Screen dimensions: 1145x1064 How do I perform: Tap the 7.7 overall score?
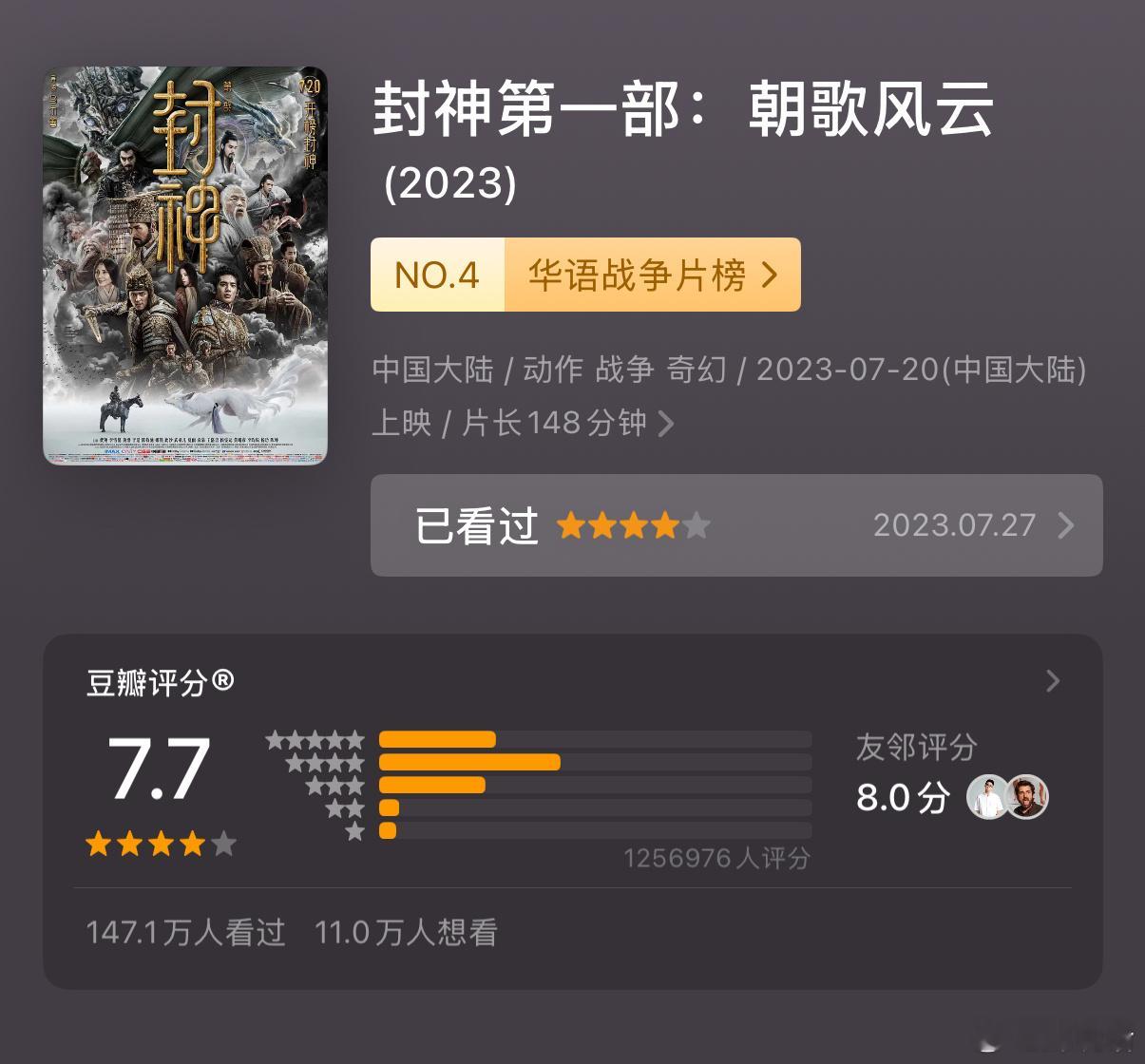(x=159, y=769)
